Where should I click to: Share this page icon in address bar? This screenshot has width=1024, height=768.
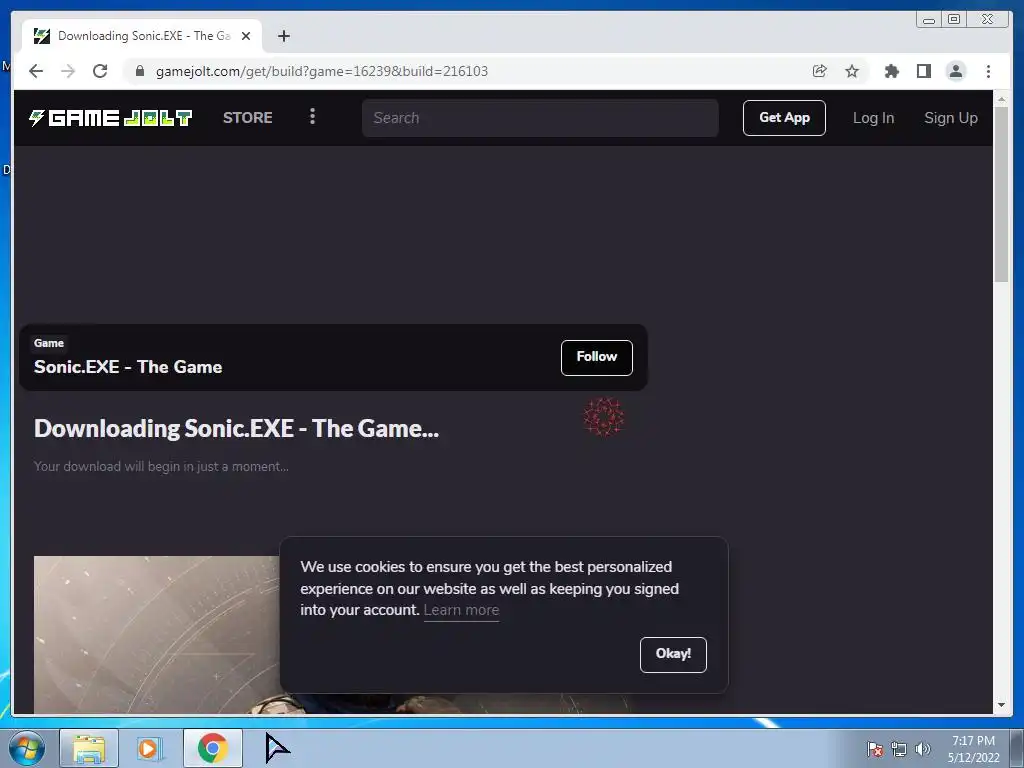coord(819,71)
